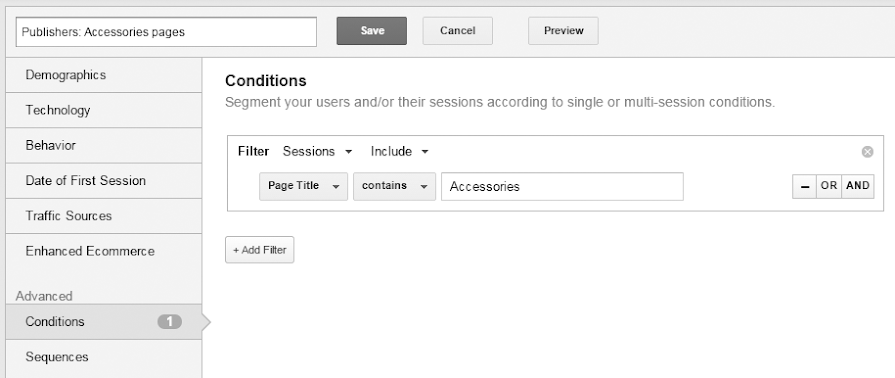The height and width of the screenshot is (378, 895).
Task: Select Date of First Session
Action: tap(103, 181)
